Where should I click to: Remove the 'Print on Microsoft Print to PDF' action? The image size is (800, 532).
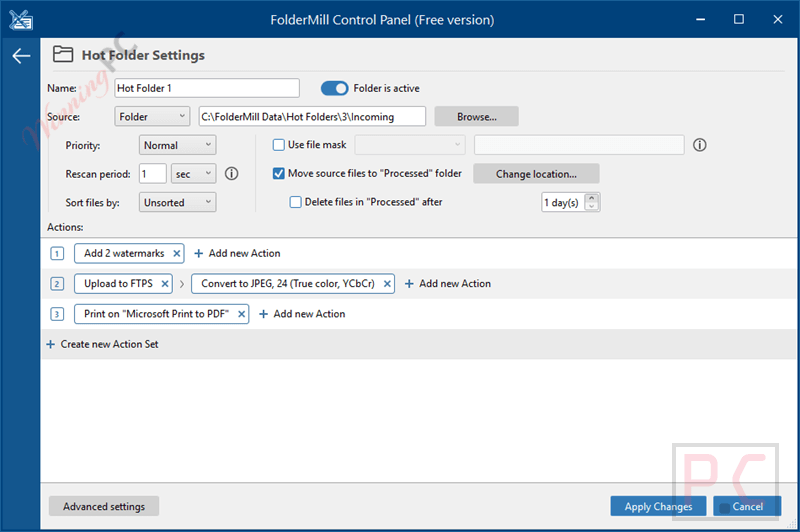pyautogui.click(x=241, y=314)
